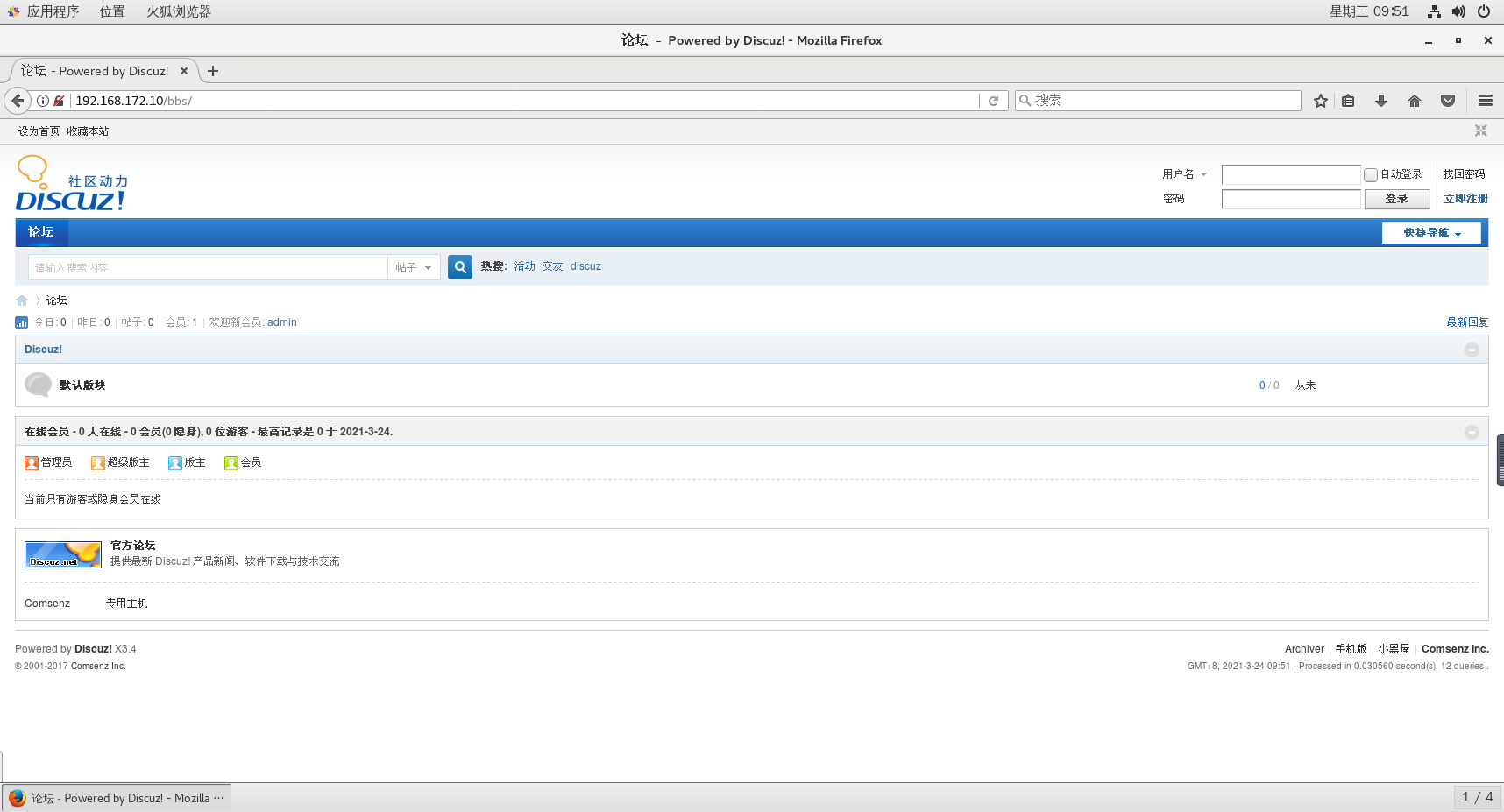The height and width of the screenshot is (812, 1504).
Task: Open the Firefox hamburger menu
Action: pos(1486,101)
